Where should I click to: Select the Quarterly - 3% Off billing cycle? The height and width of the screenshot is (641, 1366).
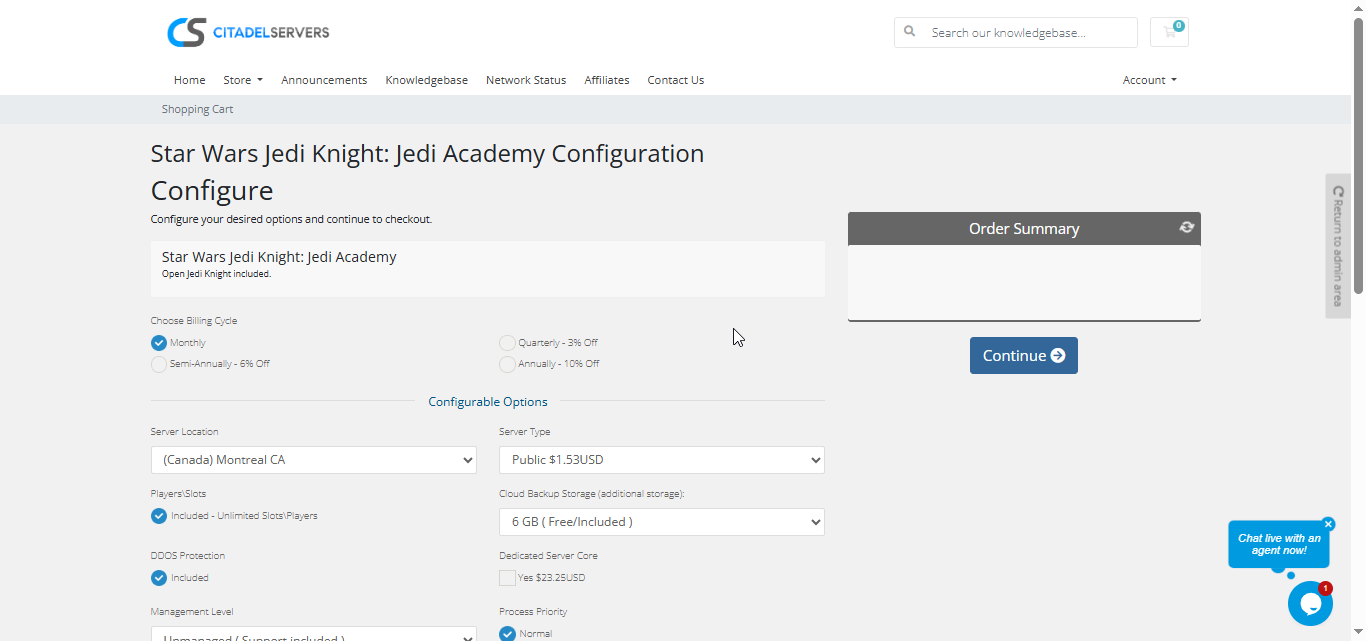(508, 343)
